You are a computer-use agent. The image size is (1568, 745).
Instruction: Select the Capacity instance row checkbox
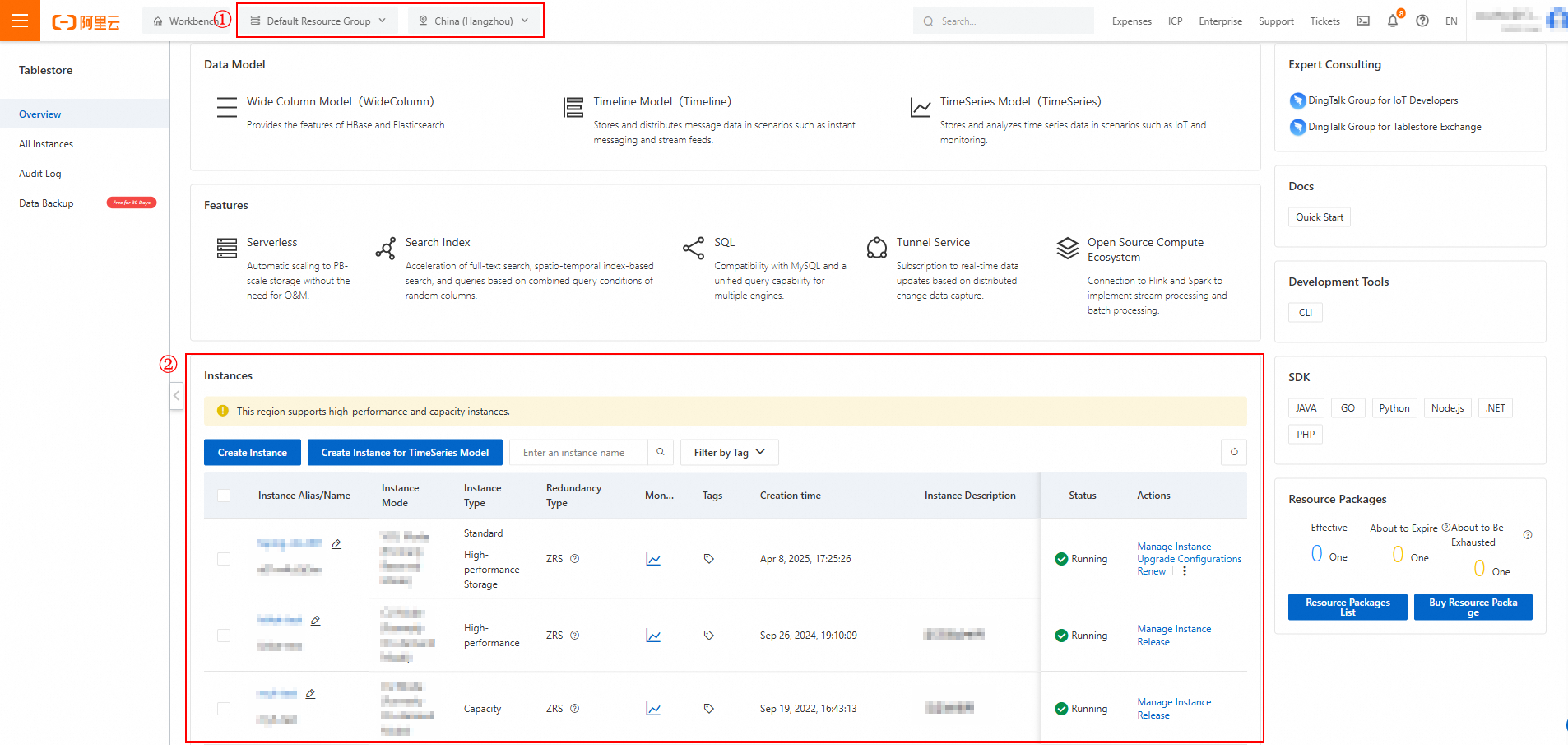click(x=224, y=709)
